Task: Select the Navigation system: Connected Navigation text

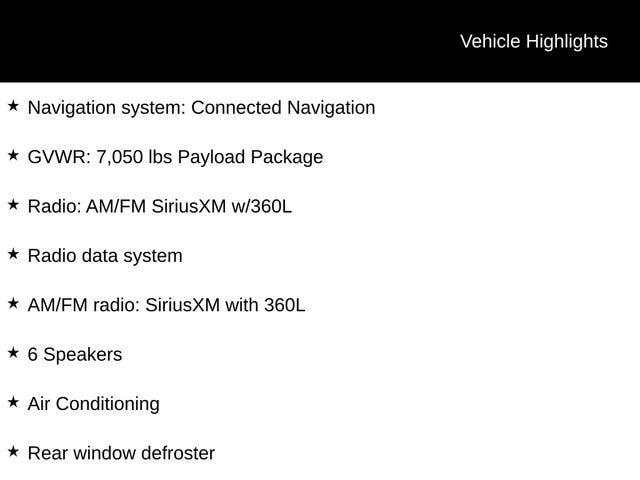Action: point(201,108)
